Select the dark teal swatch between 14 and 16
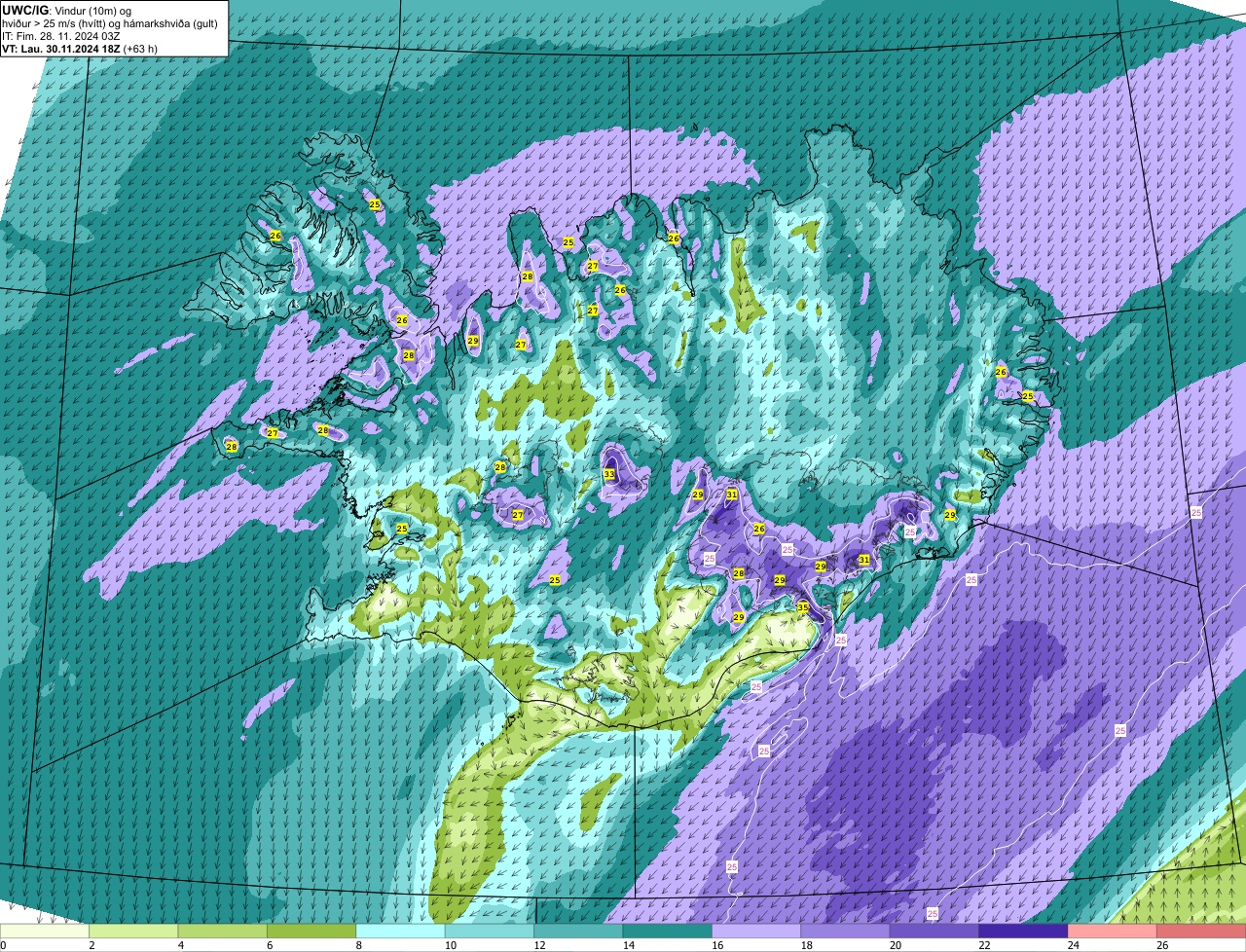The height and width of the screenshot is (952, 1246). point(668,931)
